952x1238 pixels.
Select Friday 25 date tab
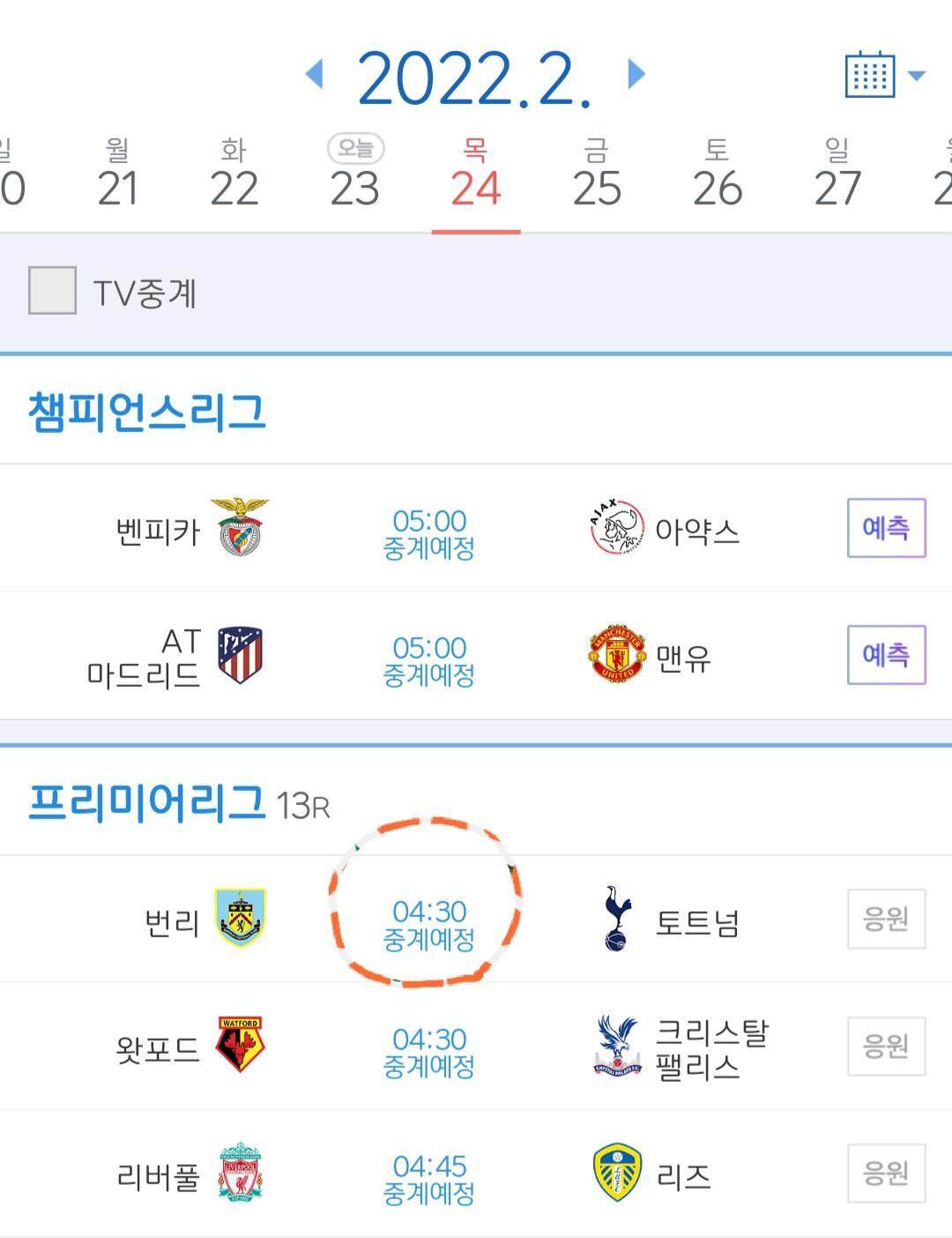point(597,175)
